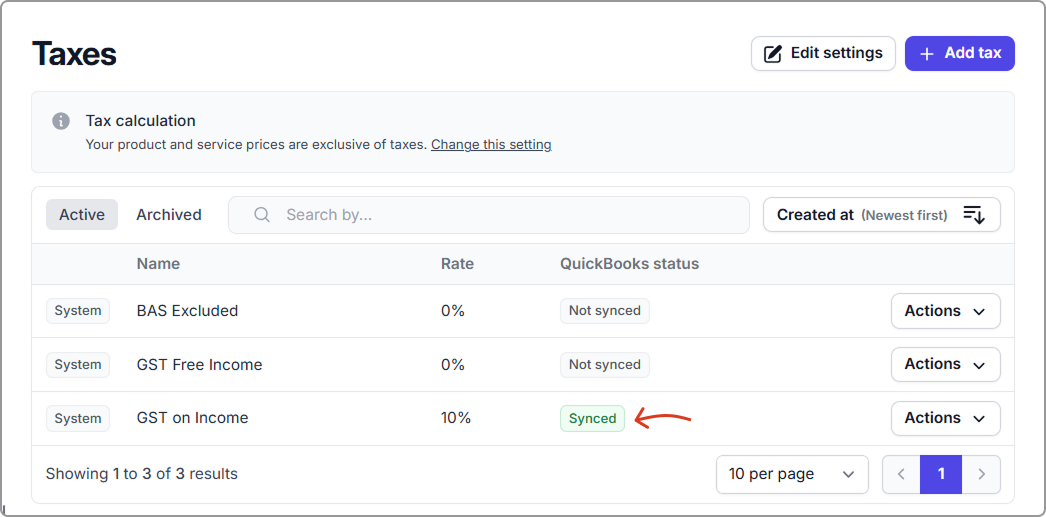Open the 10 per page selector

[x=791, y=474]
